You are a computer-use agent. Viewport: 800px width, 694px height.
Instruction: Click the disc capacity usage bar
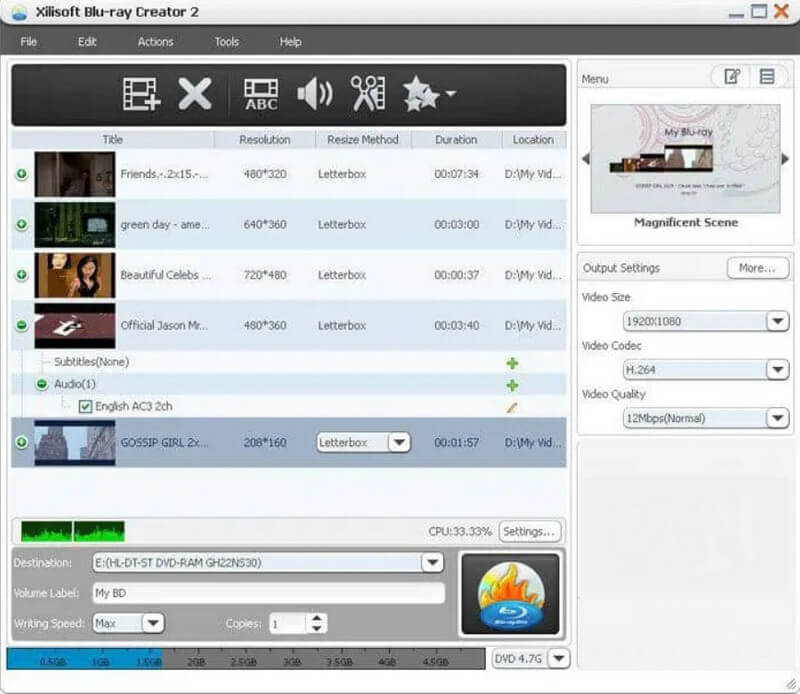point(246,659)
